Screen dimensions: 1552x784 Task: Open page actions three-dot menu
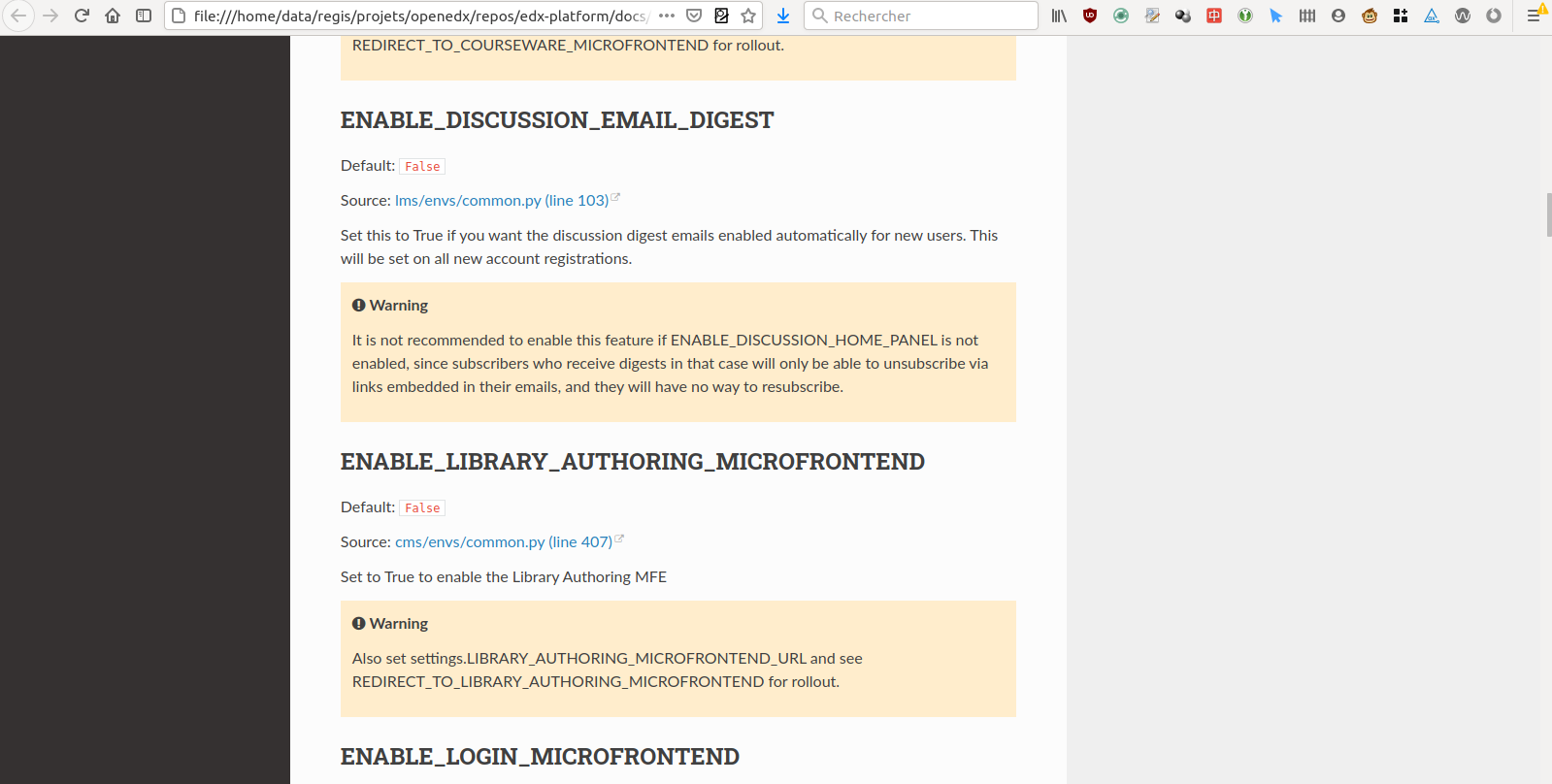(667, 16)
